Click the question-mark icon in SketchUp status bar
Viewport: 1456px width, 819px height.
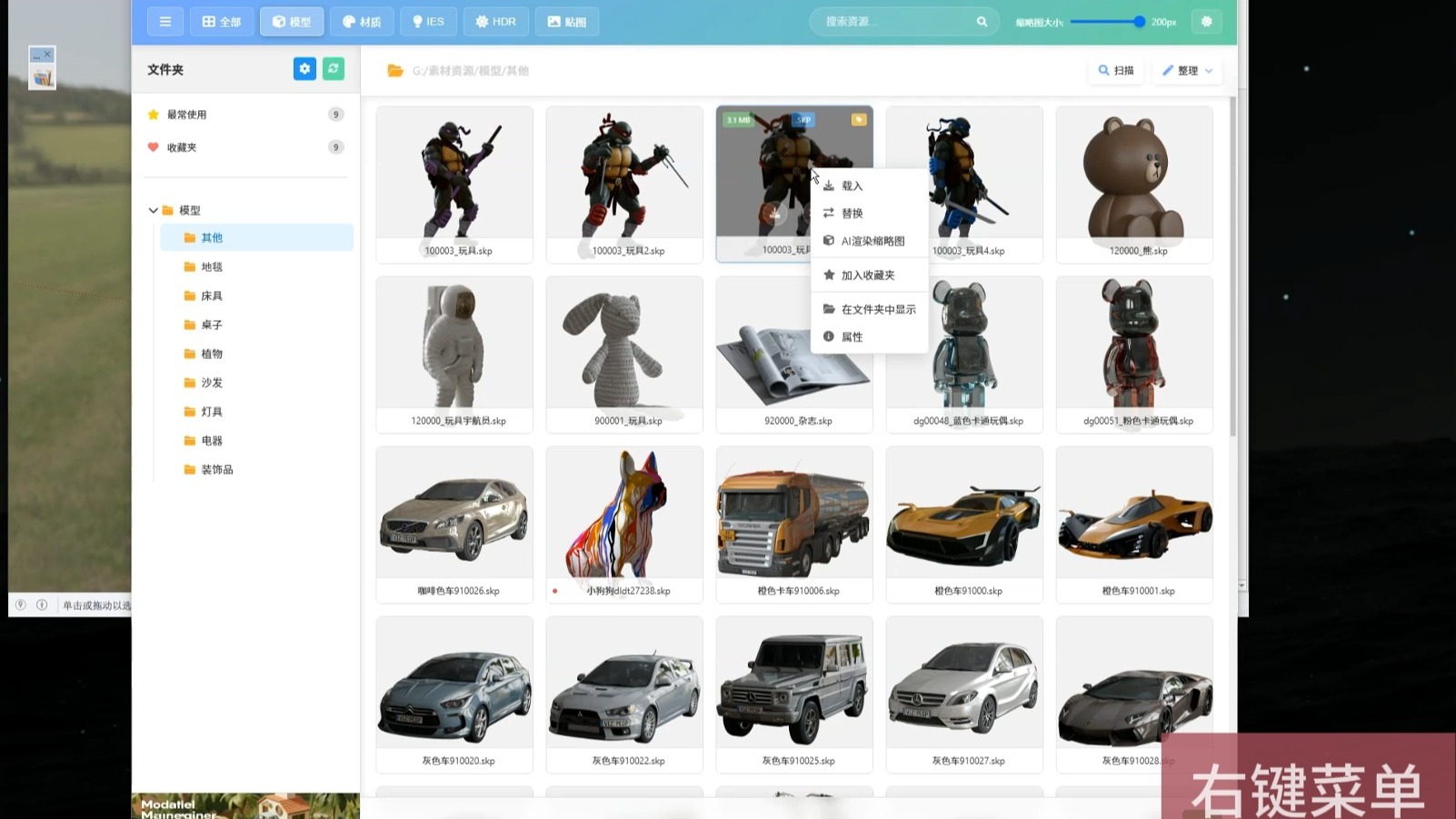coord(21,604)
